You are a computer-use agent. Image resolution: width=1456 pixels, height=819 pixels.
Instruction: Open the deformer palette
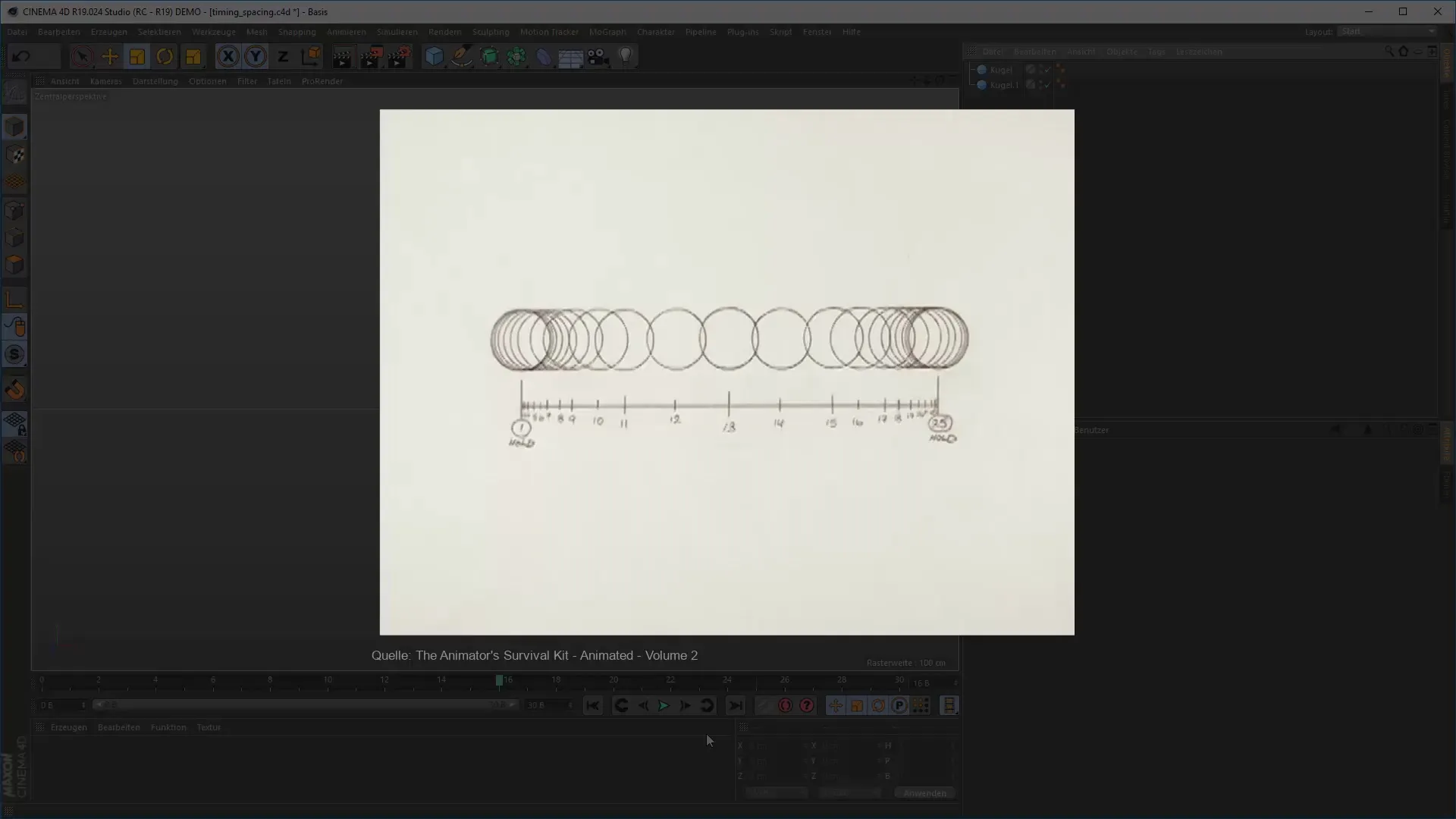tap(544, 57)
